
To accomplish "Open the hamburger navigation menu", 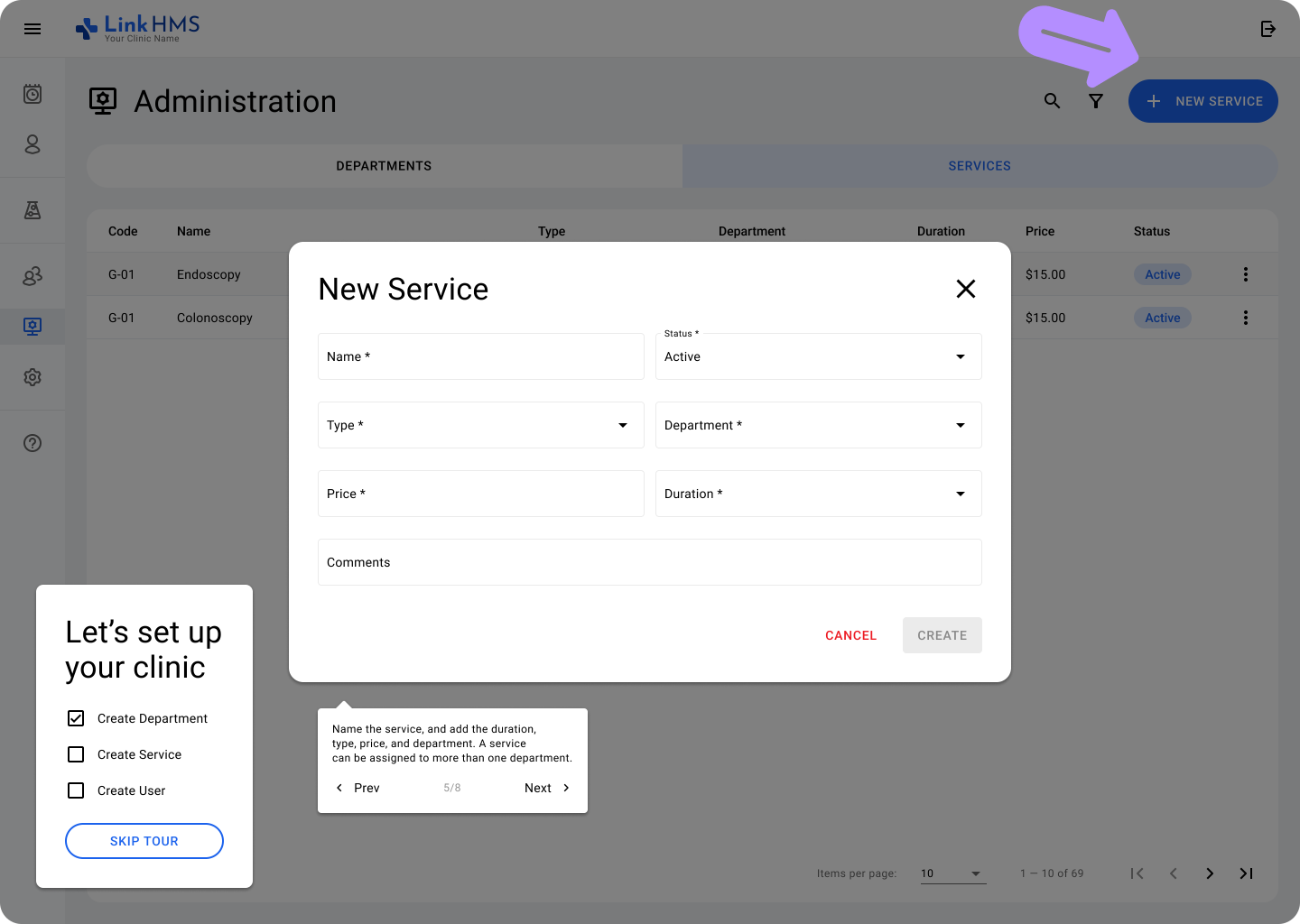I will [x=32, y=29].
